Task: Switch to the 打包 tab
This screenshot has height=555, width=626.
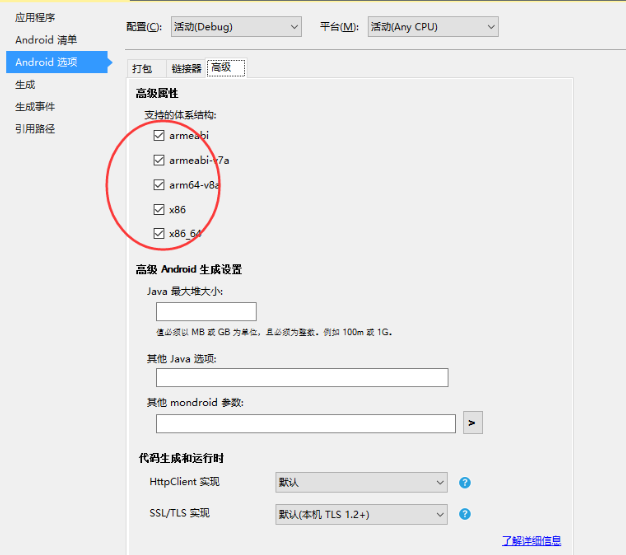Action: pos(146,68)
